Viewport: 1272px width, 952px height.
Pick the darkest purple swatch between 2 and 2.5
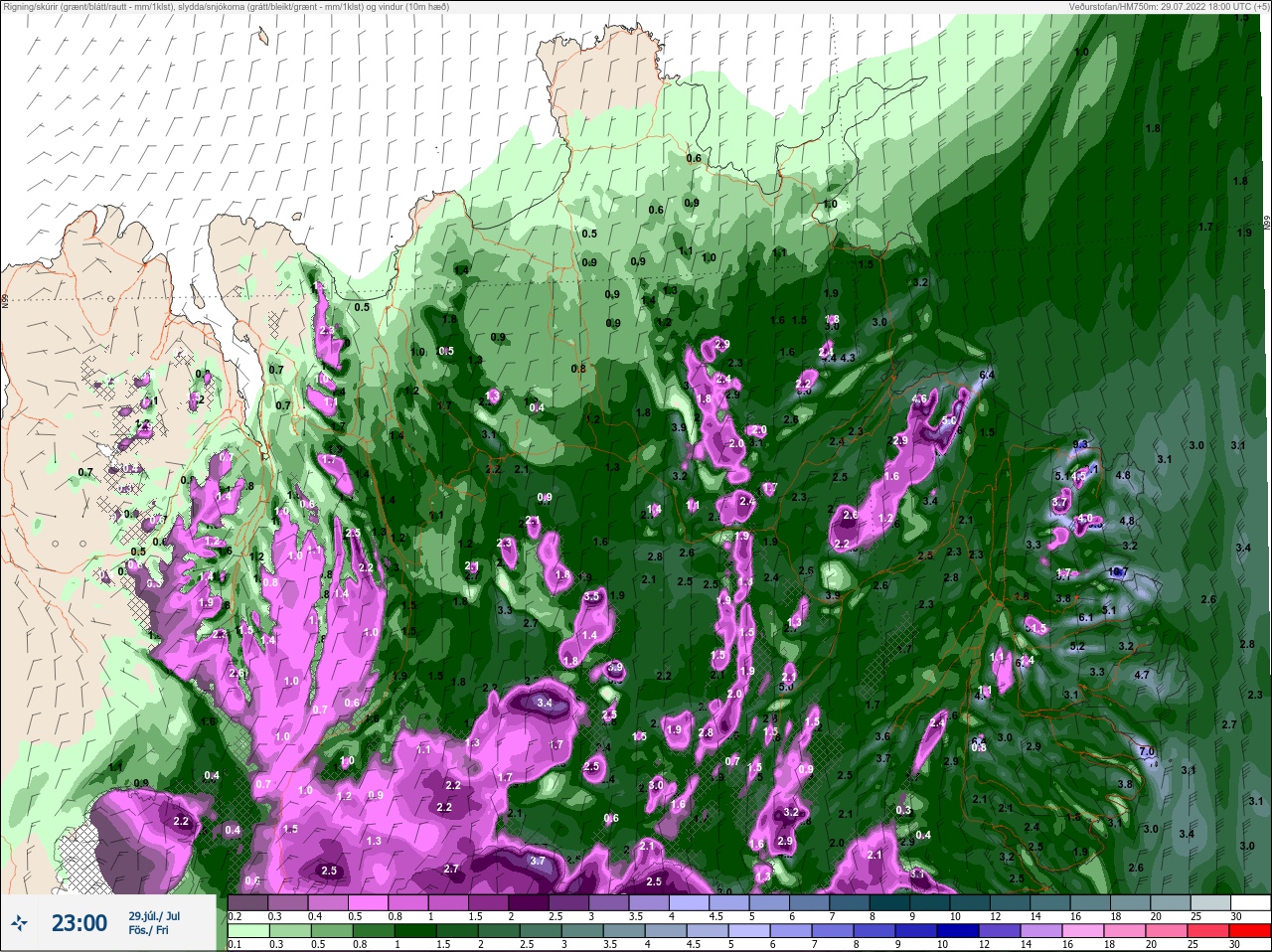[530, 902]
